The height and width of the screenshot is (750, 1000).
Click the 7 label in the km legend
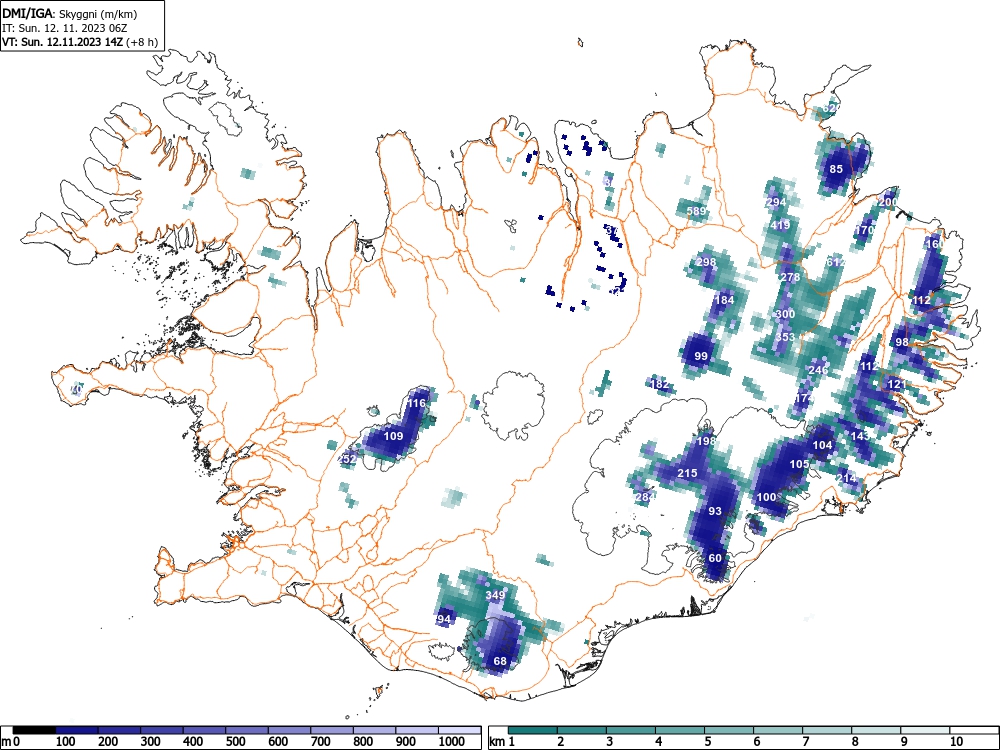pyautogui.click(x=805, y=742)
